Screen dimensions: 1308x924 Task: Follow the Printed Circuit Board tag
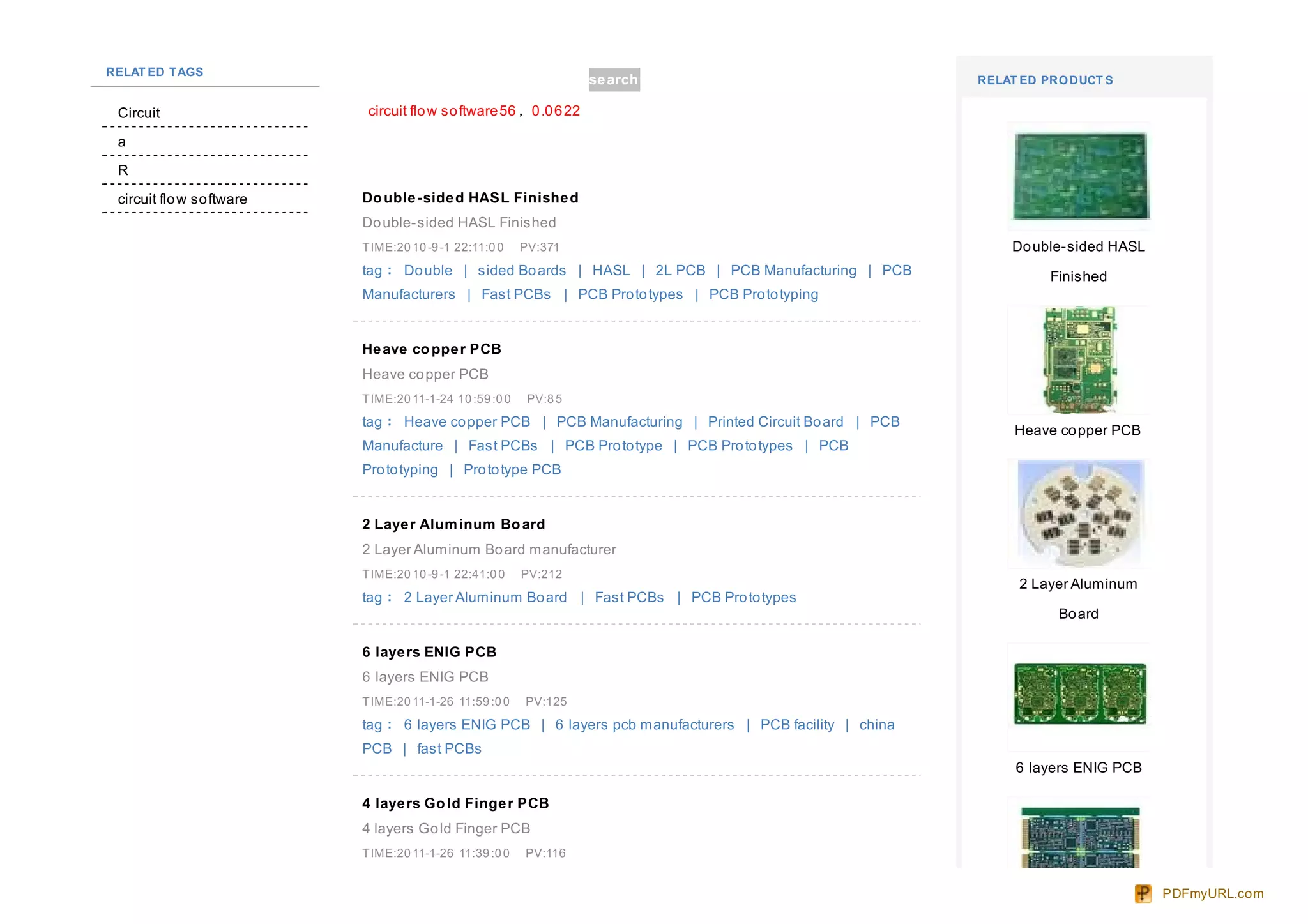(775, 422)
